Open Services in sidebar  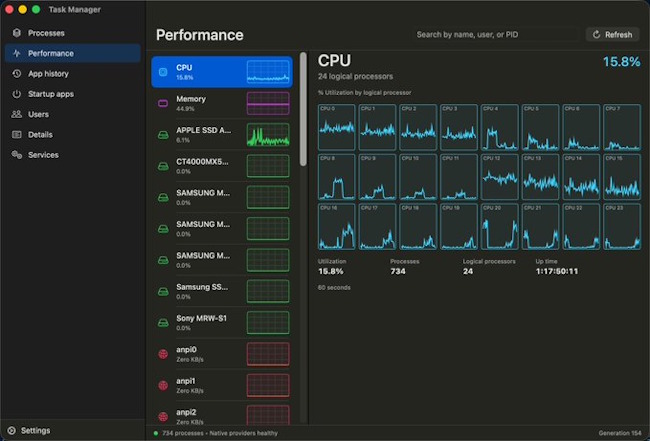click(x=73, y=155)
